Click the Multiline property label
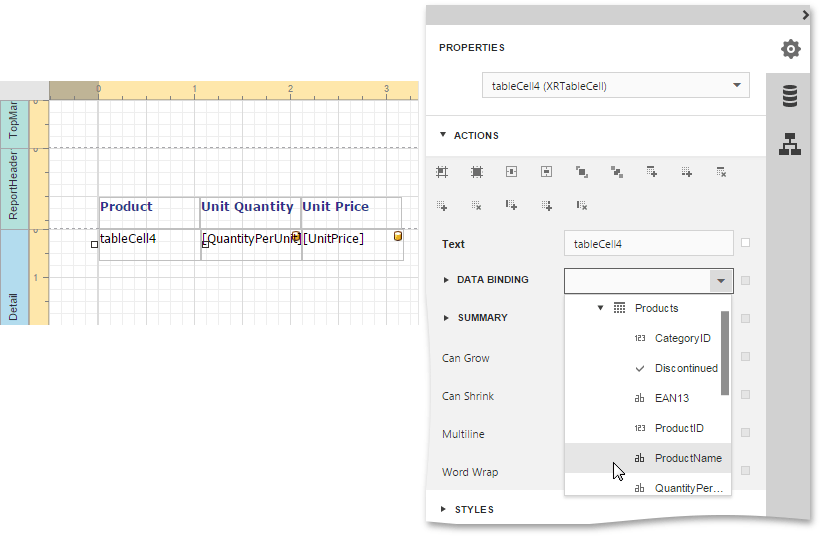 (463, 434)
